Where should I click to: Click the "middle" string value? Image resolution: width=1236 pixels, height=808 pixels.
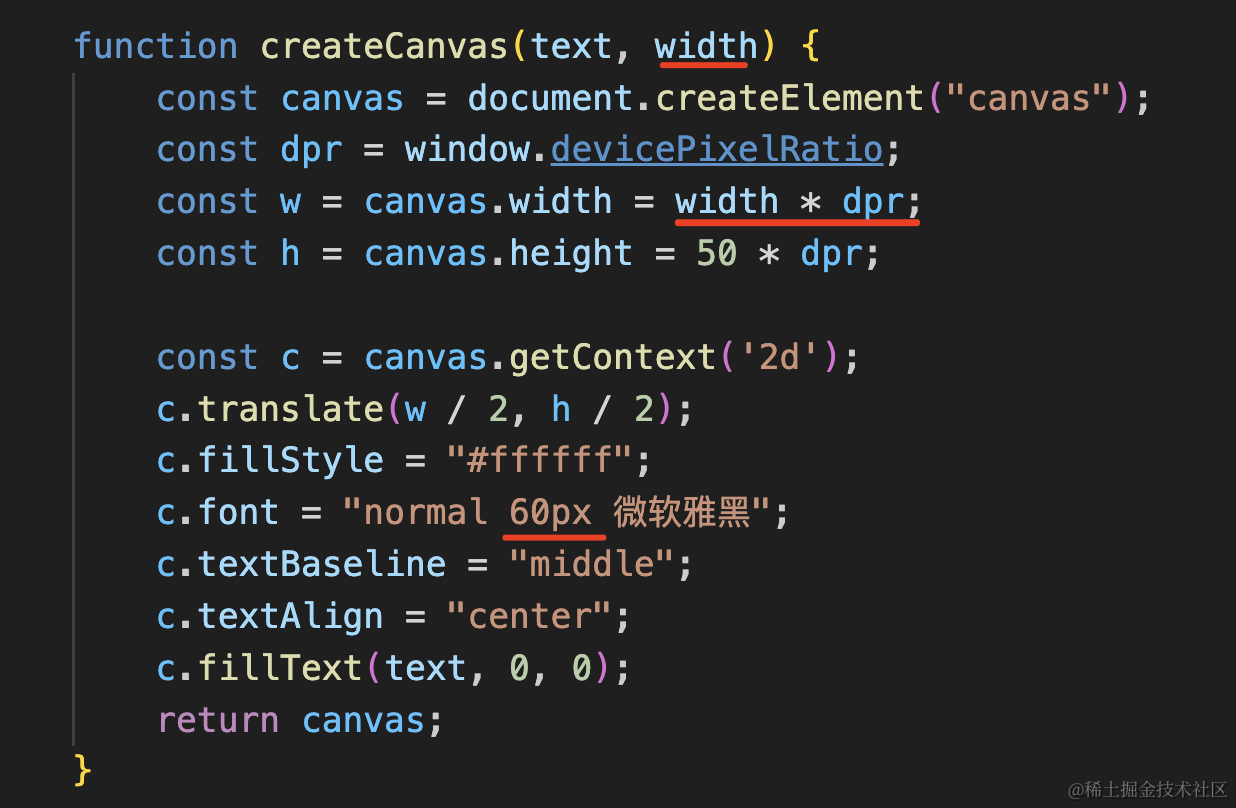click(x=592, y=566)
